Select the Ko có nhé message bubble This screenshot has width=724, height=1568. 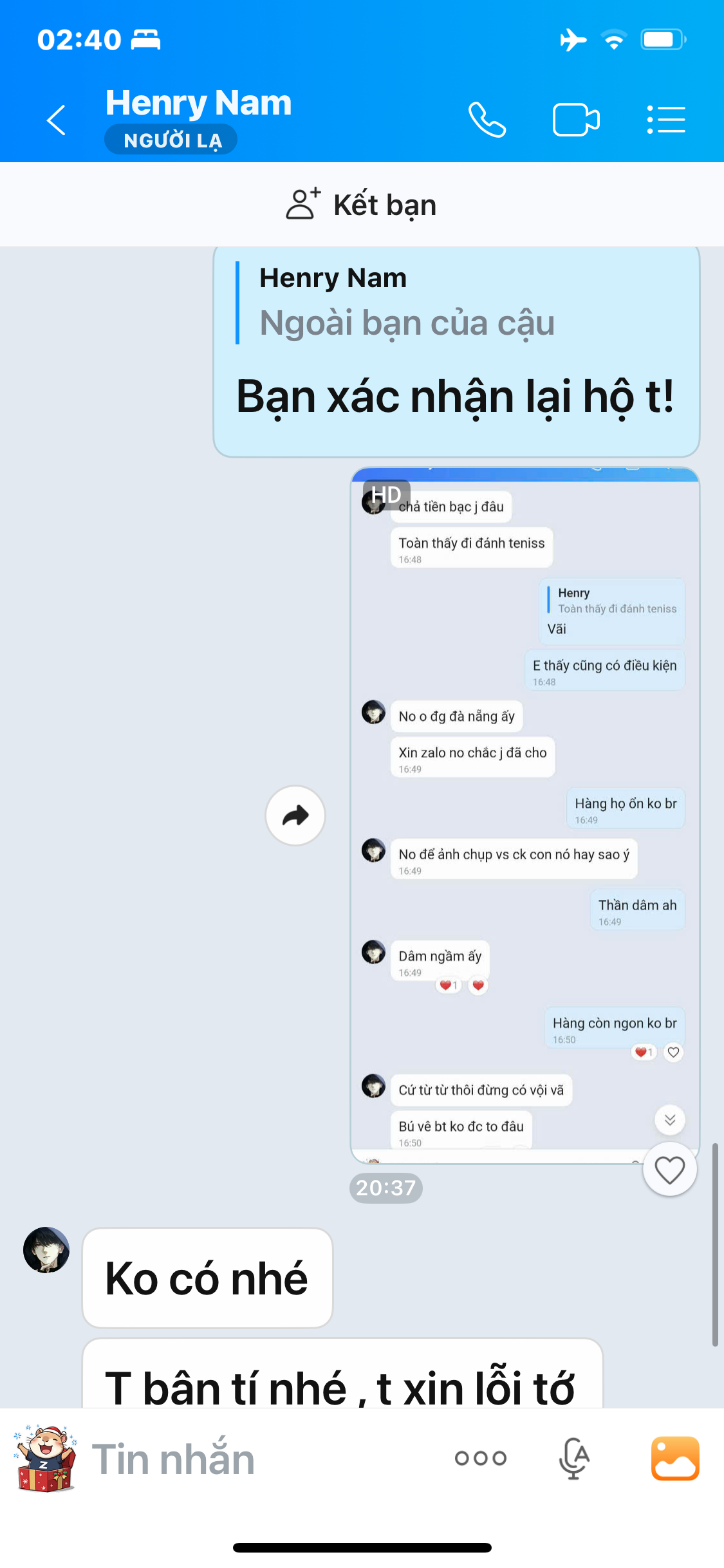207,1278
